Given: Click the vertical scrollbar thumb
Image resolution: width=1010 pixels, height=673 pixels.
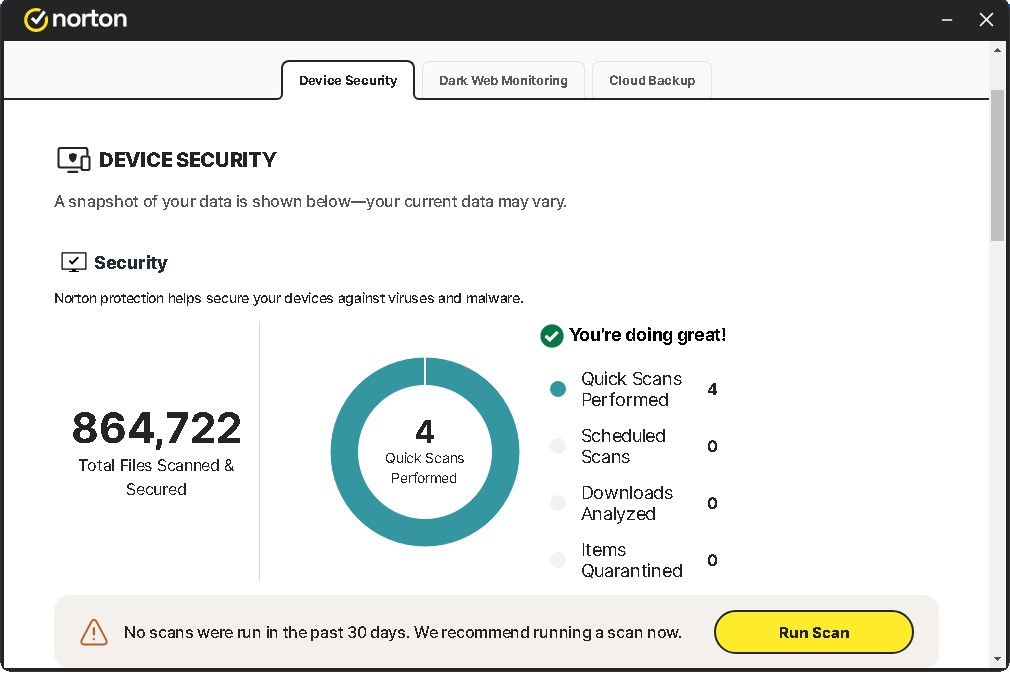Looking at the screenshot, I should 997,165.
